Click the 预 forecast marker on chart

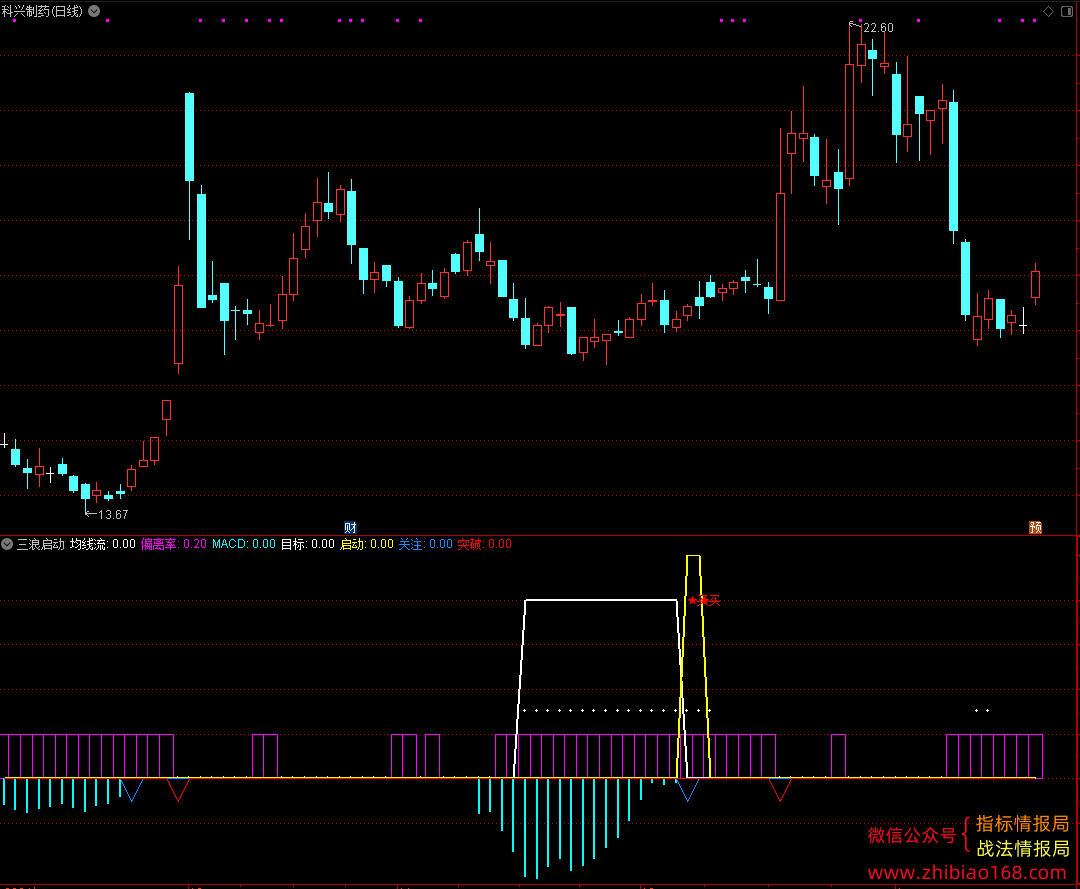coord(1035,527)
